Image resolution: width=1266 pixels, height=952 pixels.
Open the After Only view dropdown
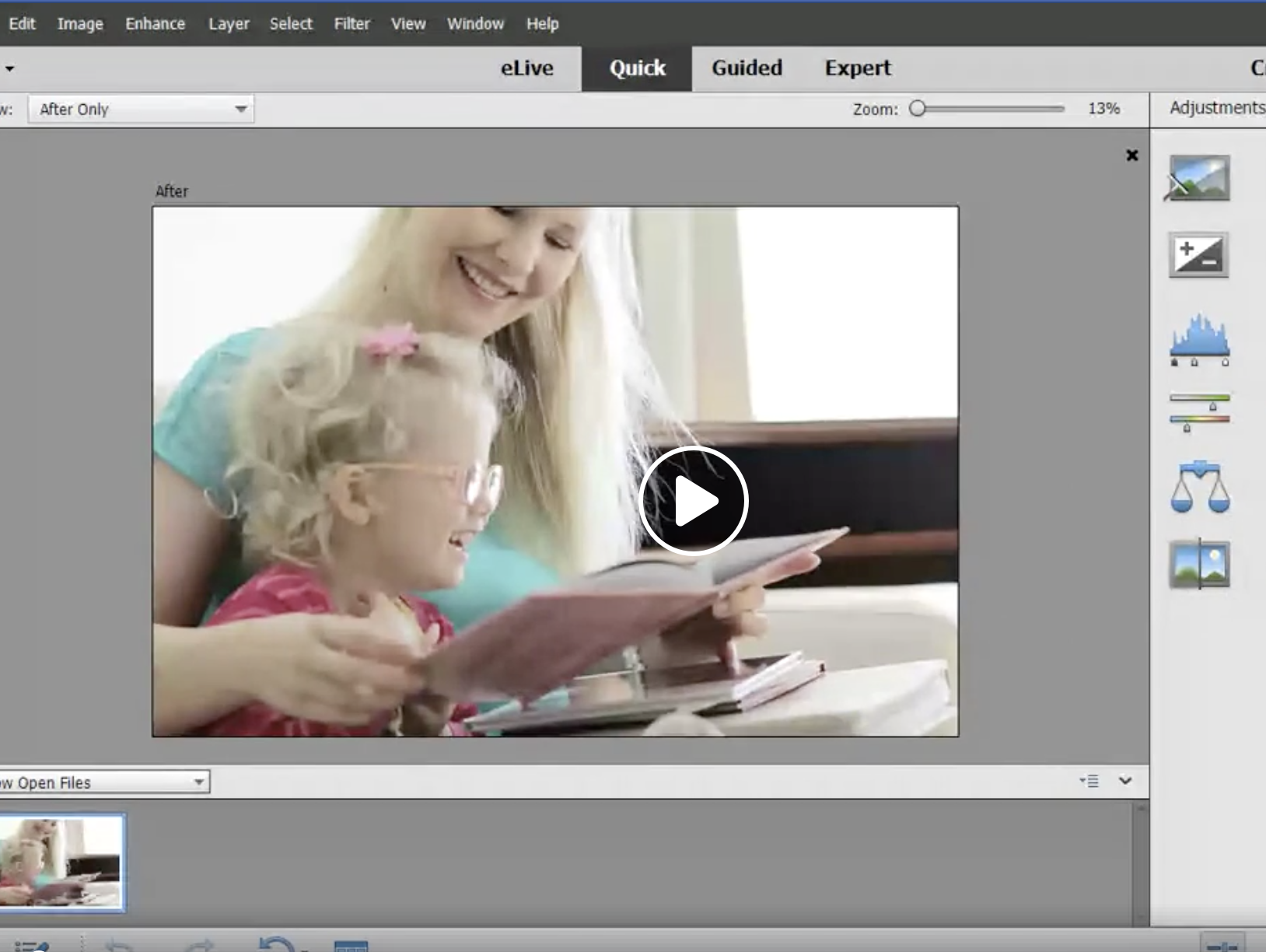coord(142,110)
